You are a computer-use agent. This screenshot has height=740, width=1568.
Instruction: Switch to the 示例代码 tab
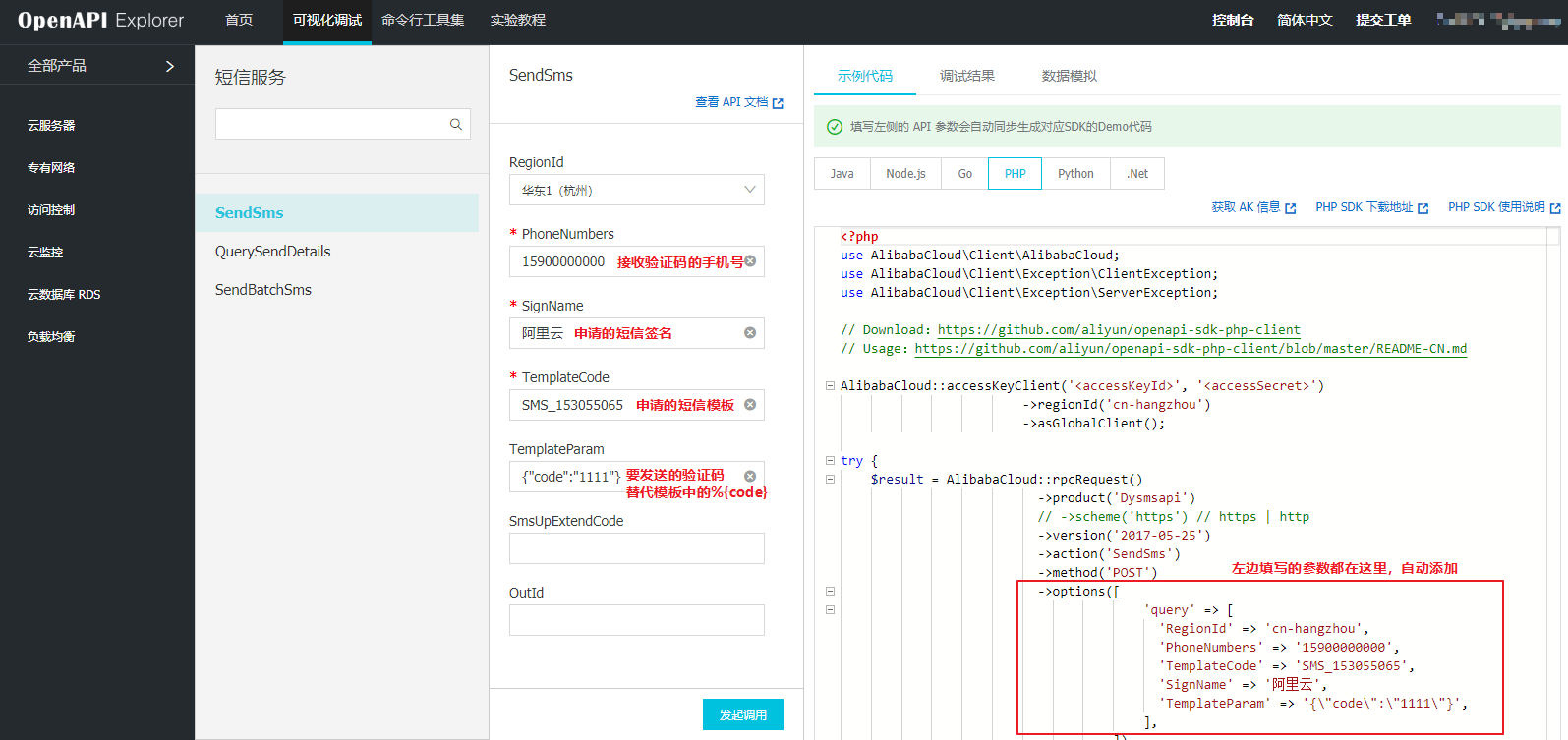pyautogui.click(x=865, y=76)
